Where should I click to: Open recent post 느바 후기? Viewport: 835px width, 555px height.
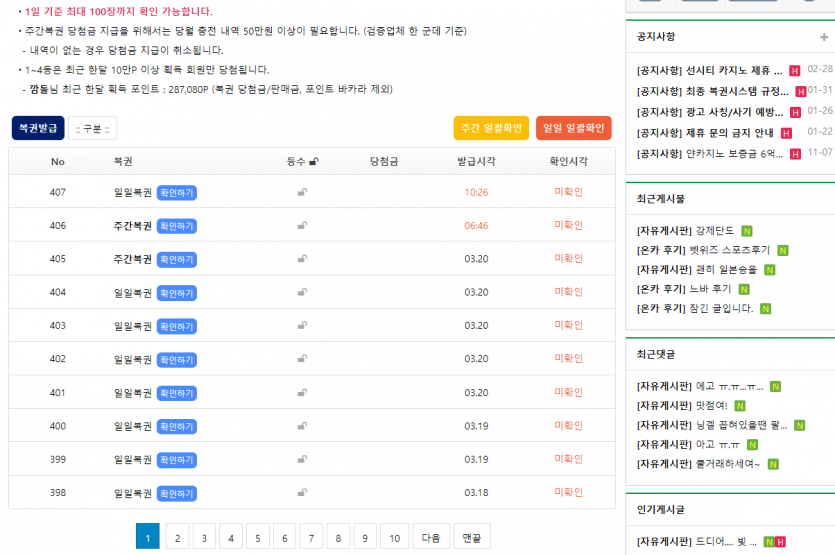click(x=684, y=289)
